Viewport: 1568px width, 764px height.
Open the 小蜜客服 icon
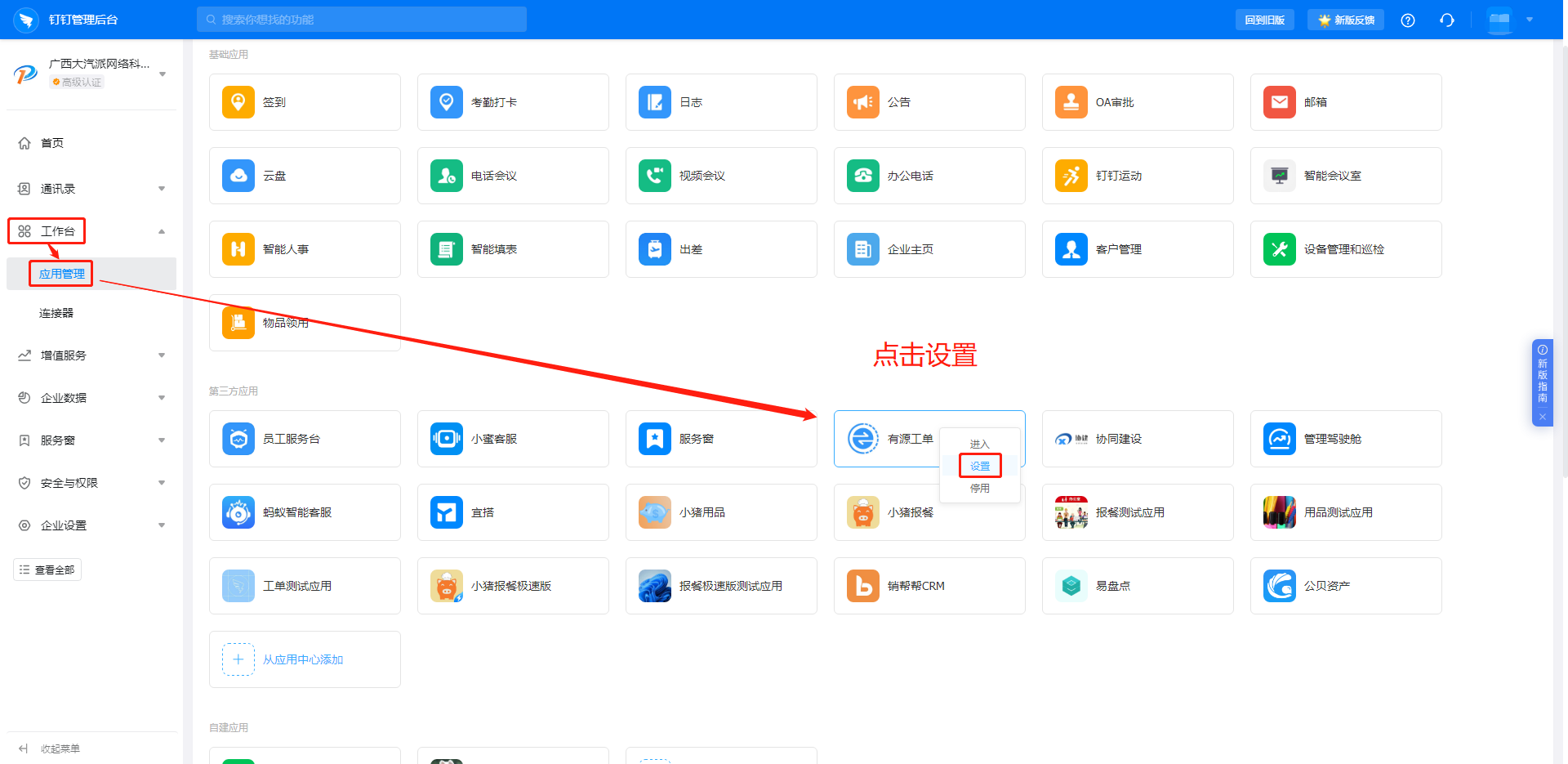[447, 439]
